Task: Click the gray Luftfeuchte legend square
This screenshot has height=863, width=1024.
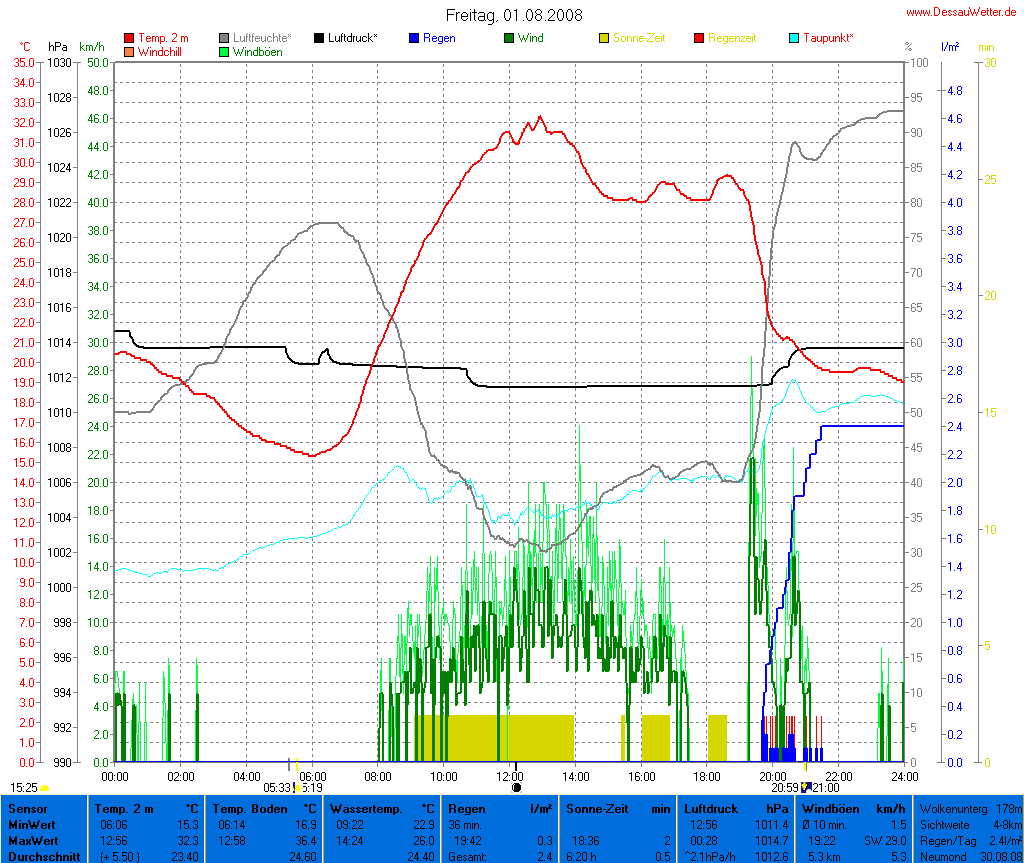Action: tap(224, 38)
